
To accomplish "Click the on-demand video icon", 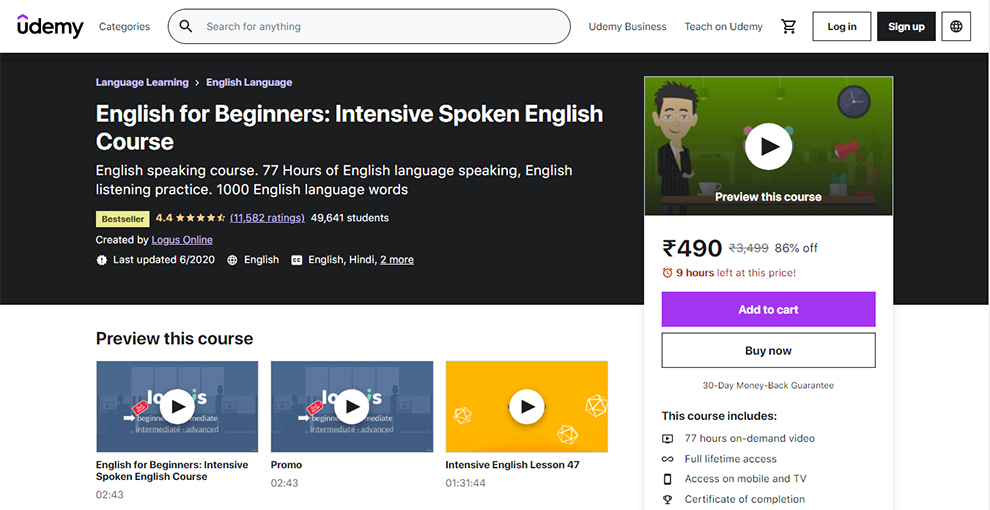I will pos(667,439).
